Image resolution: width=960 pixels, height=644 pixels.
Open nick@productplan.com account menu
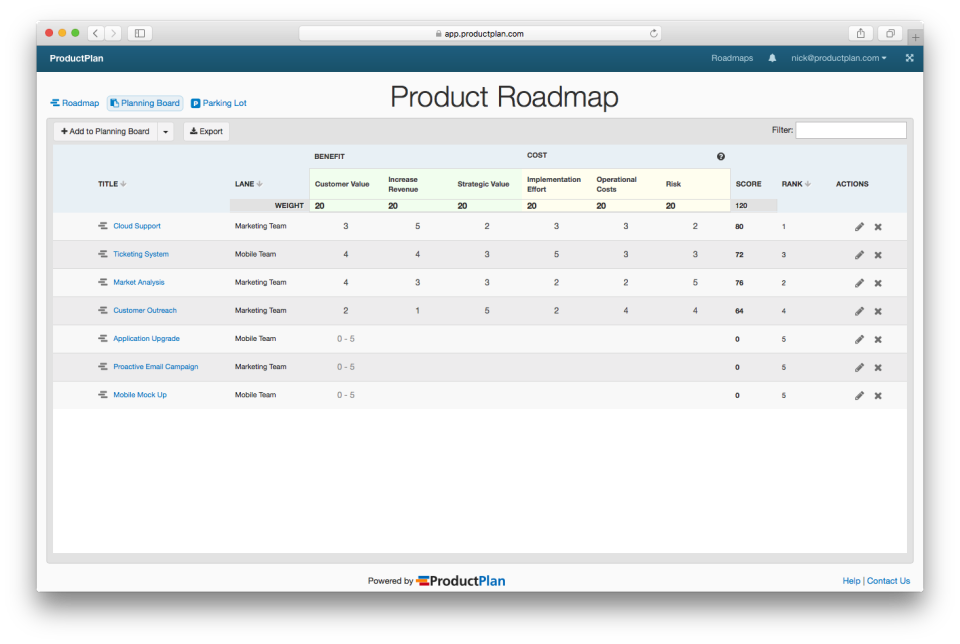(x=838, y=58)
